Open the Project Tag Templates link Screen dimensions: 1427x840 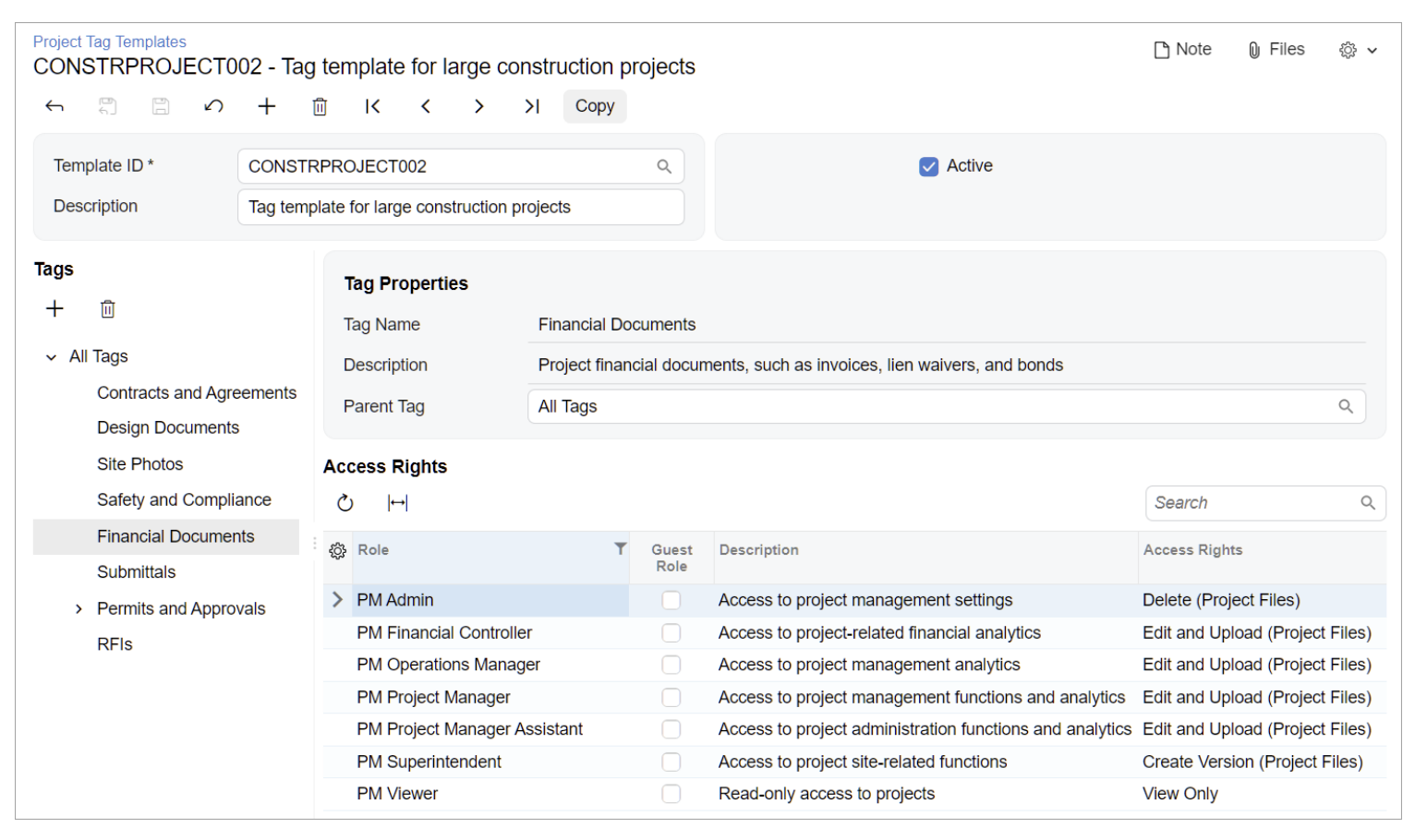(110, 42)
